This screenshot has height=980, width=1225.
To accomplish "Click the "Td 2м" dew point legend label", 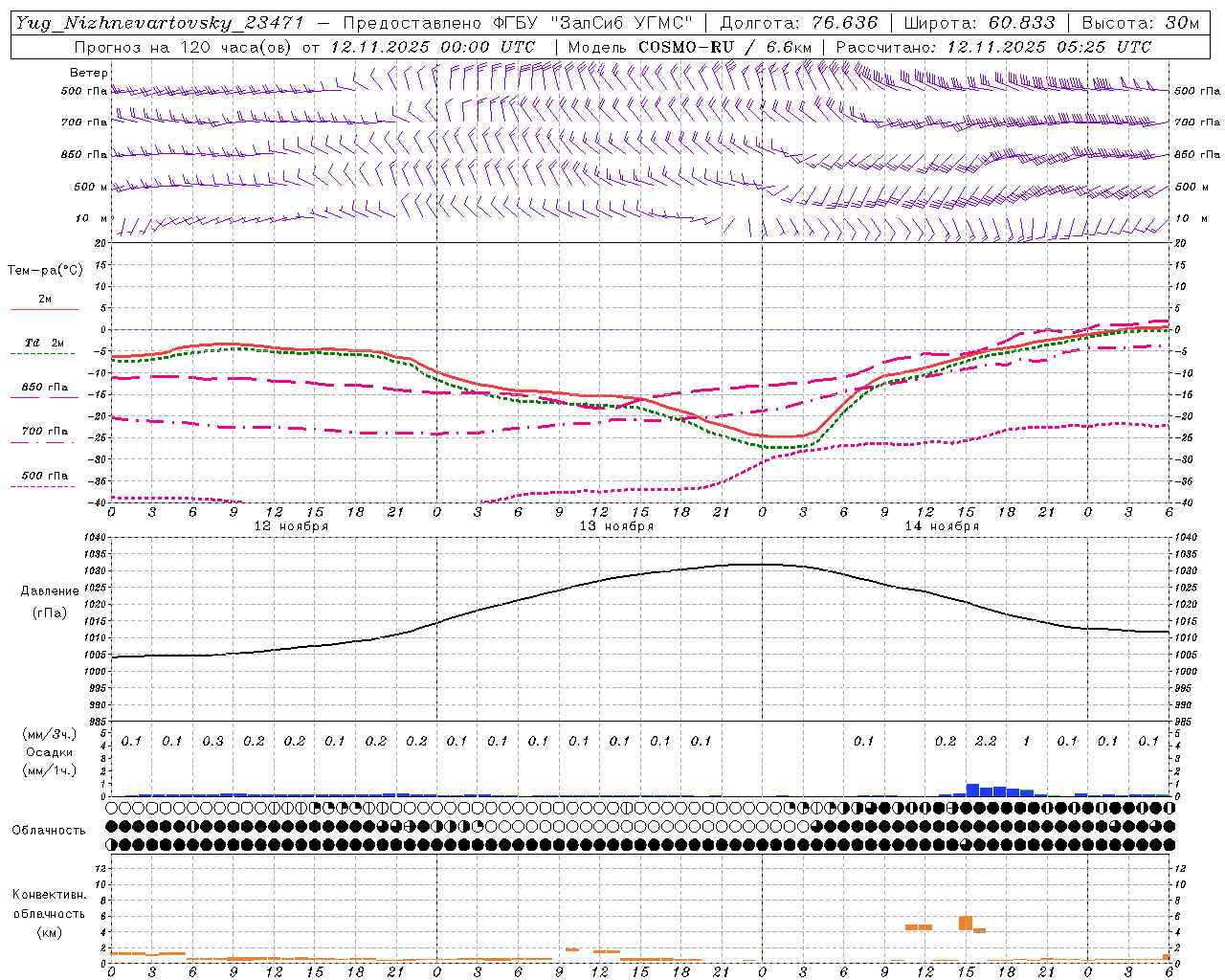I will pyautogui.click(x=45, y=343).
